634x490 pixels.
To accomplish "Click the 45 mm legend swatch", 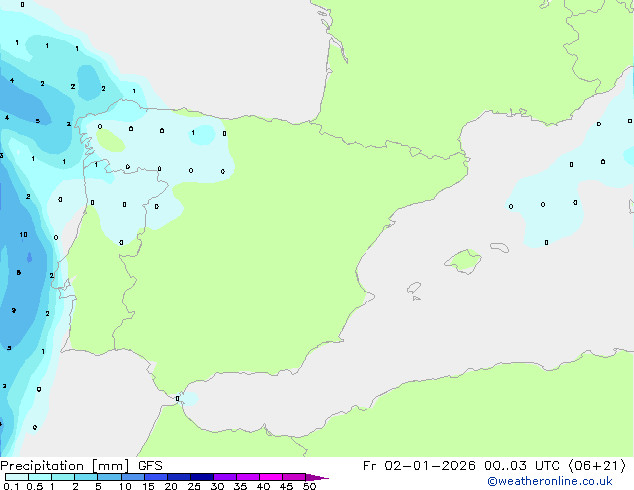I will (x=294, y=477).
